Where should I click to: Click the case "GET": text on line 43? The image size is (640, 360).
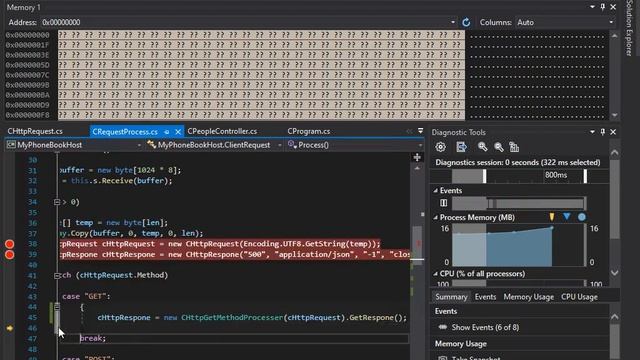[x=86, y=296]
